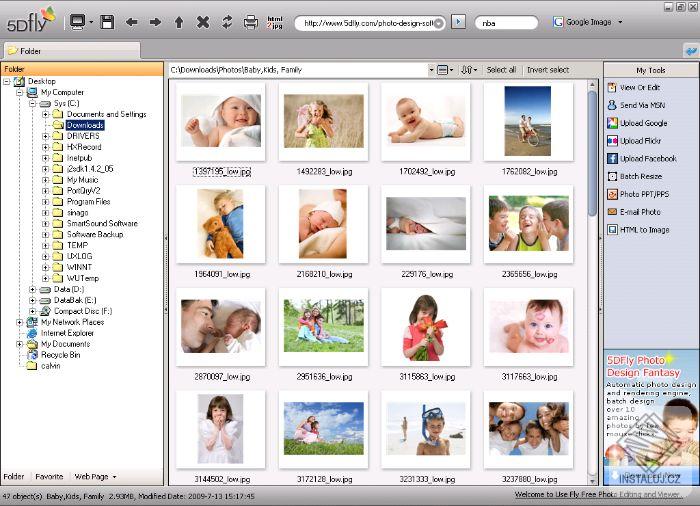Select the Downloads folder in the tree
The width and height of the screenshot is (700, 506).
85,125
